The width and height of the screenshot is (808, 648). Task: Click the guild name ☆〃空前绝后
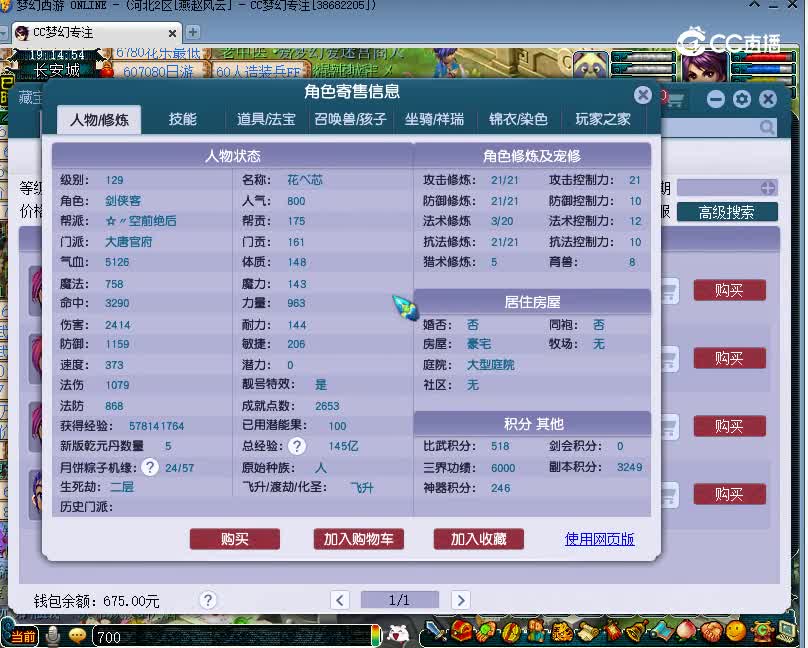141,221
